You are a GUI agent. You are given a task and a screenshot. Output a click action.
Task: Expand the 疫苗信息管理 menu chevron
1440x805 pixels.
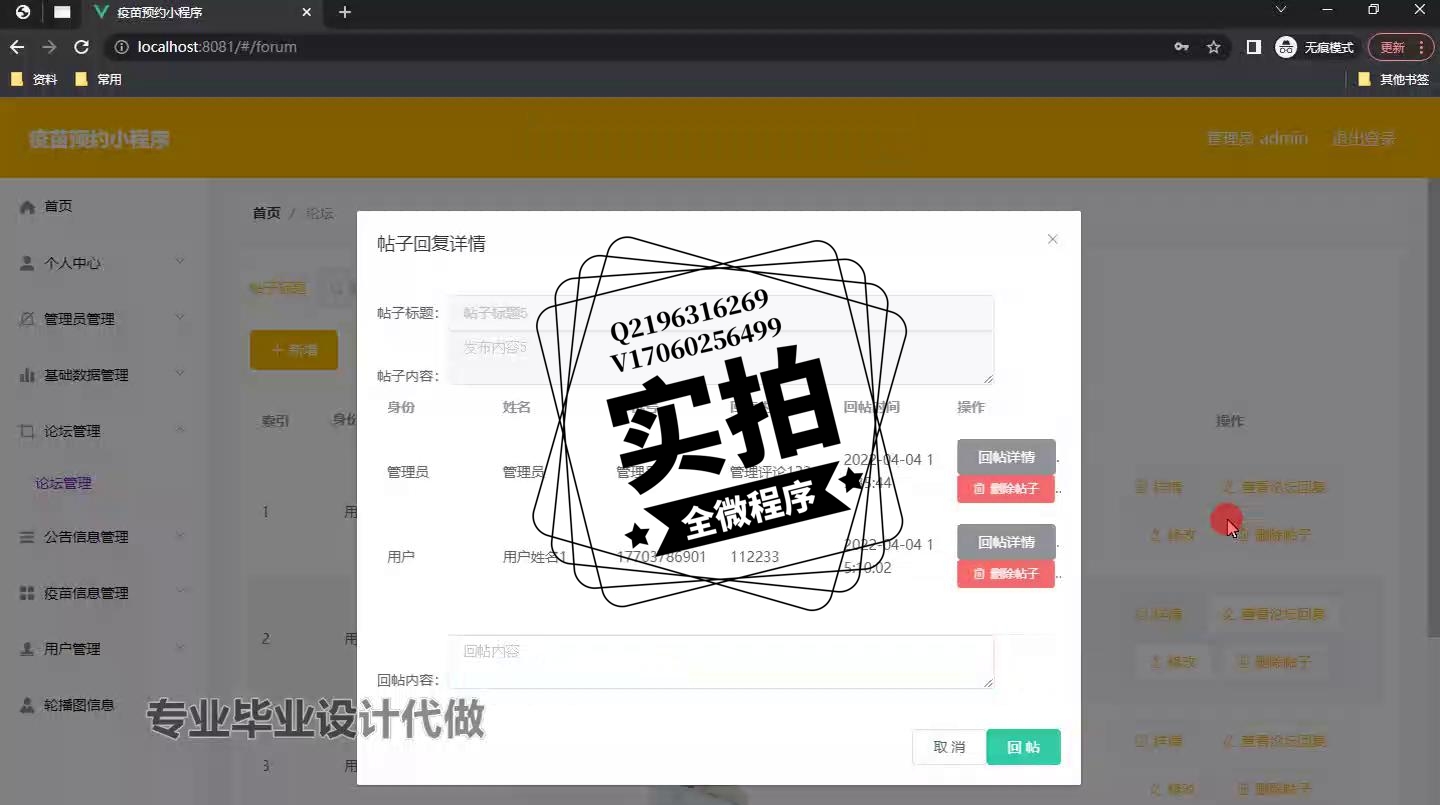coord(180,591)
